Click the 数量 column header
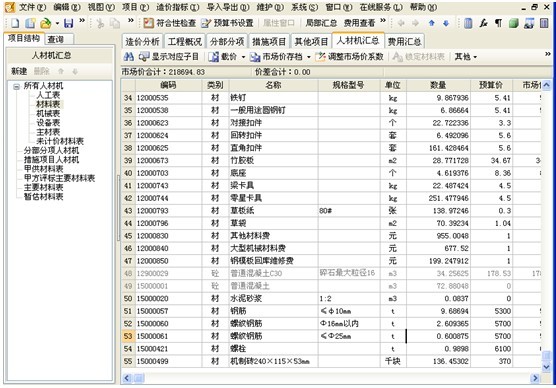The width and height of the screenshot is (556, 388). click(438, 85)
